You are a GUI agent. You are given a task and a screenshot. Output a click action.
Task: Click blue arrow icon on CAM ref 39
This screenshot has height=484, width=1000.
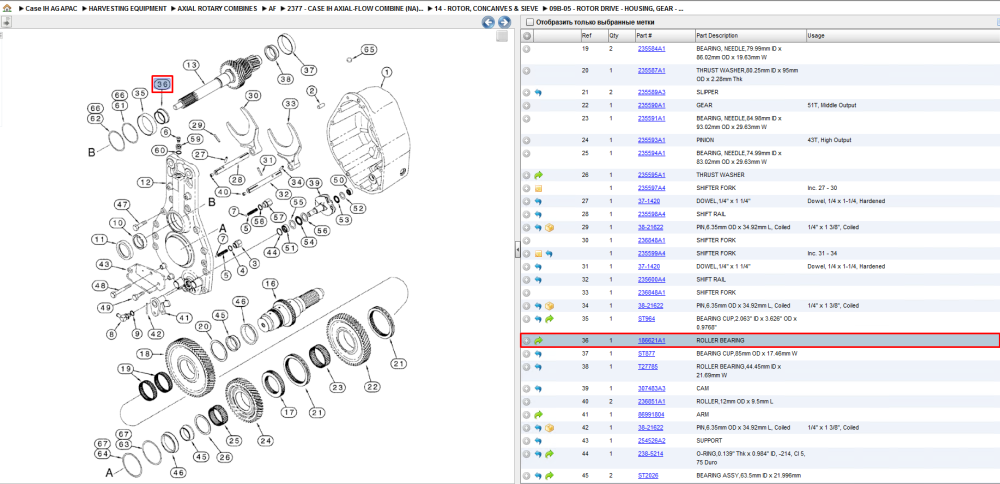(x=538, y=388)
